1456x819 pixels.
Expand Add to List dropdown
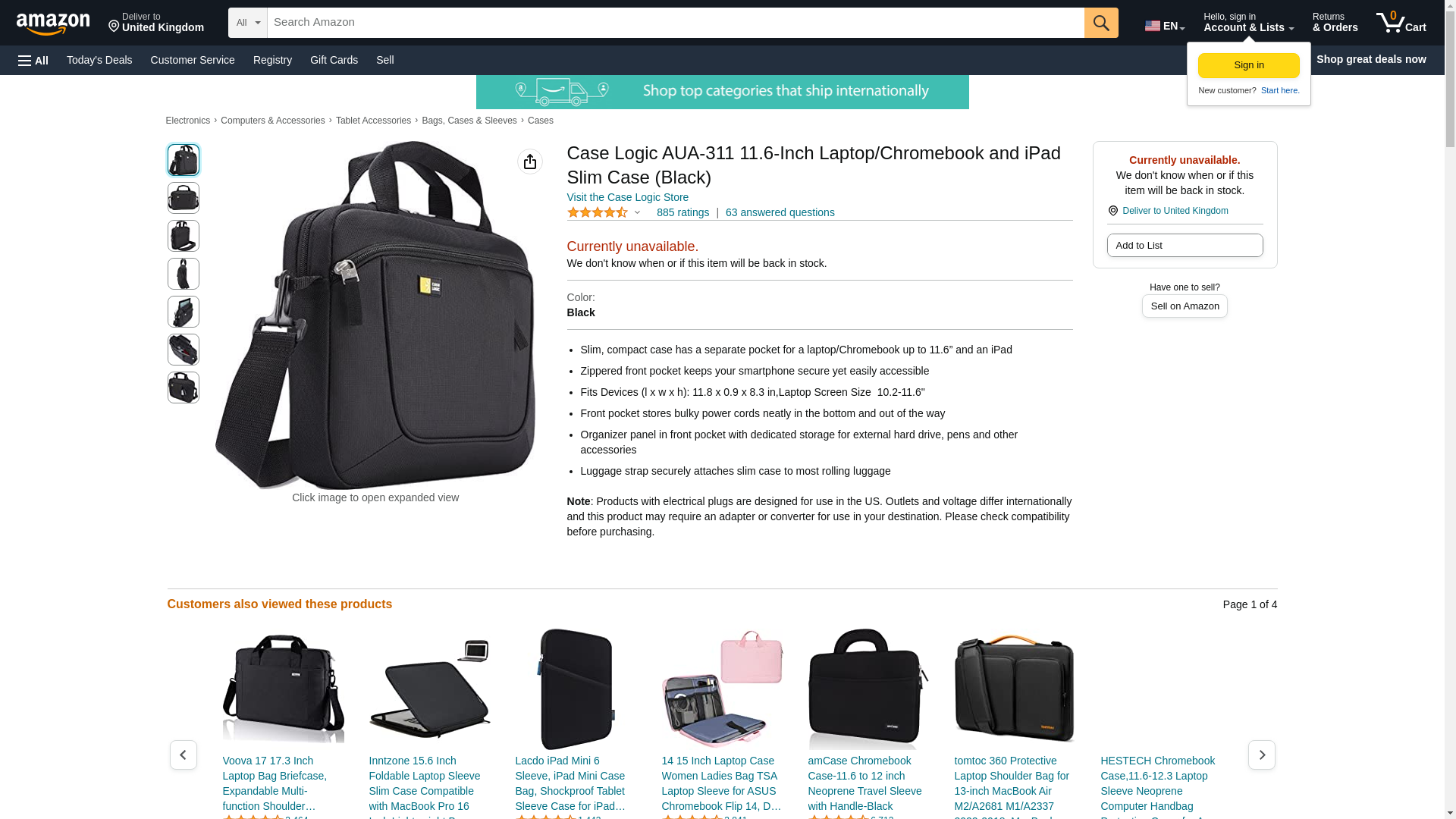click(1185, 246)
